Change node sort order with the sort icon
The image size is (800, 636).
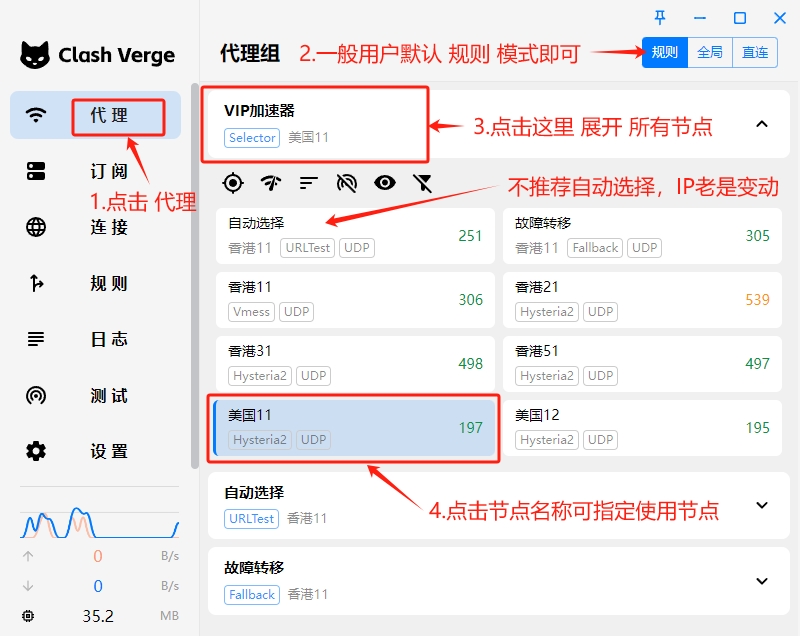coord(309,183)
